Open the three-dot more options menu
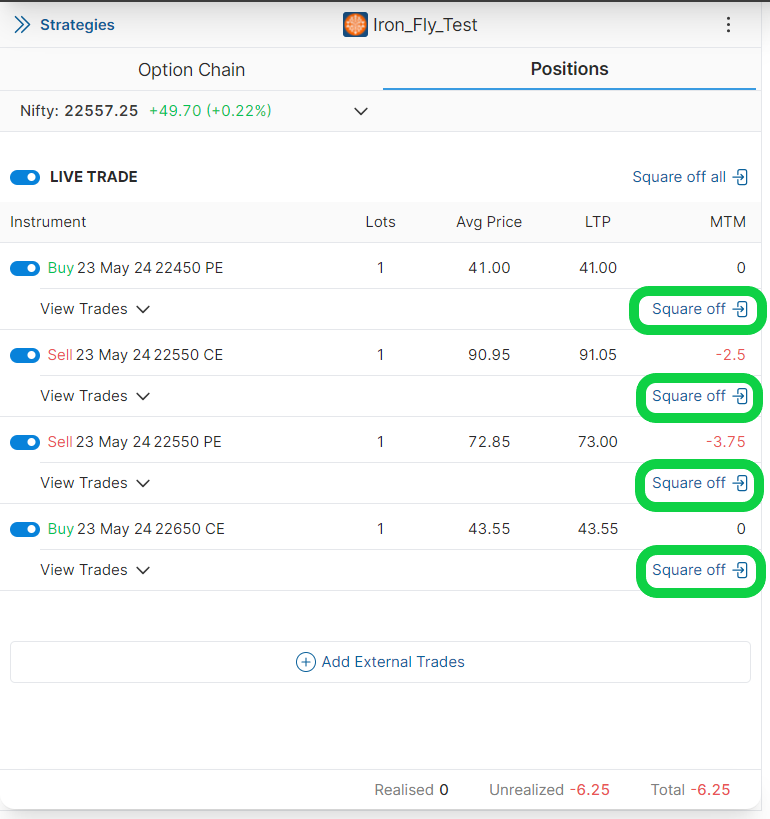This screenshot has height=819, width=770. (728, 25)
